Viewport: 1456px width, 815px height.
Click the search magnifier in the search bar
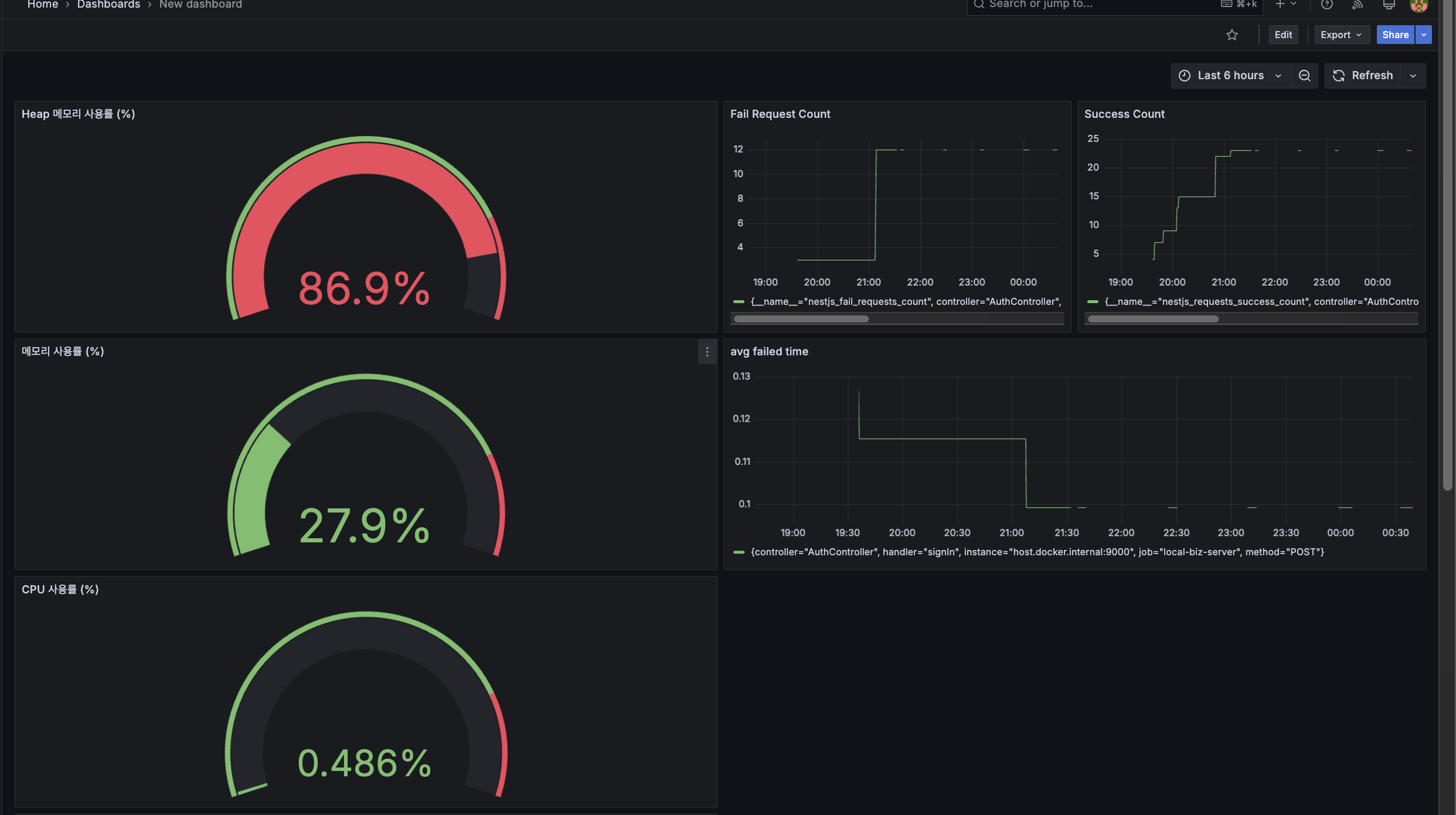[979, 5]
